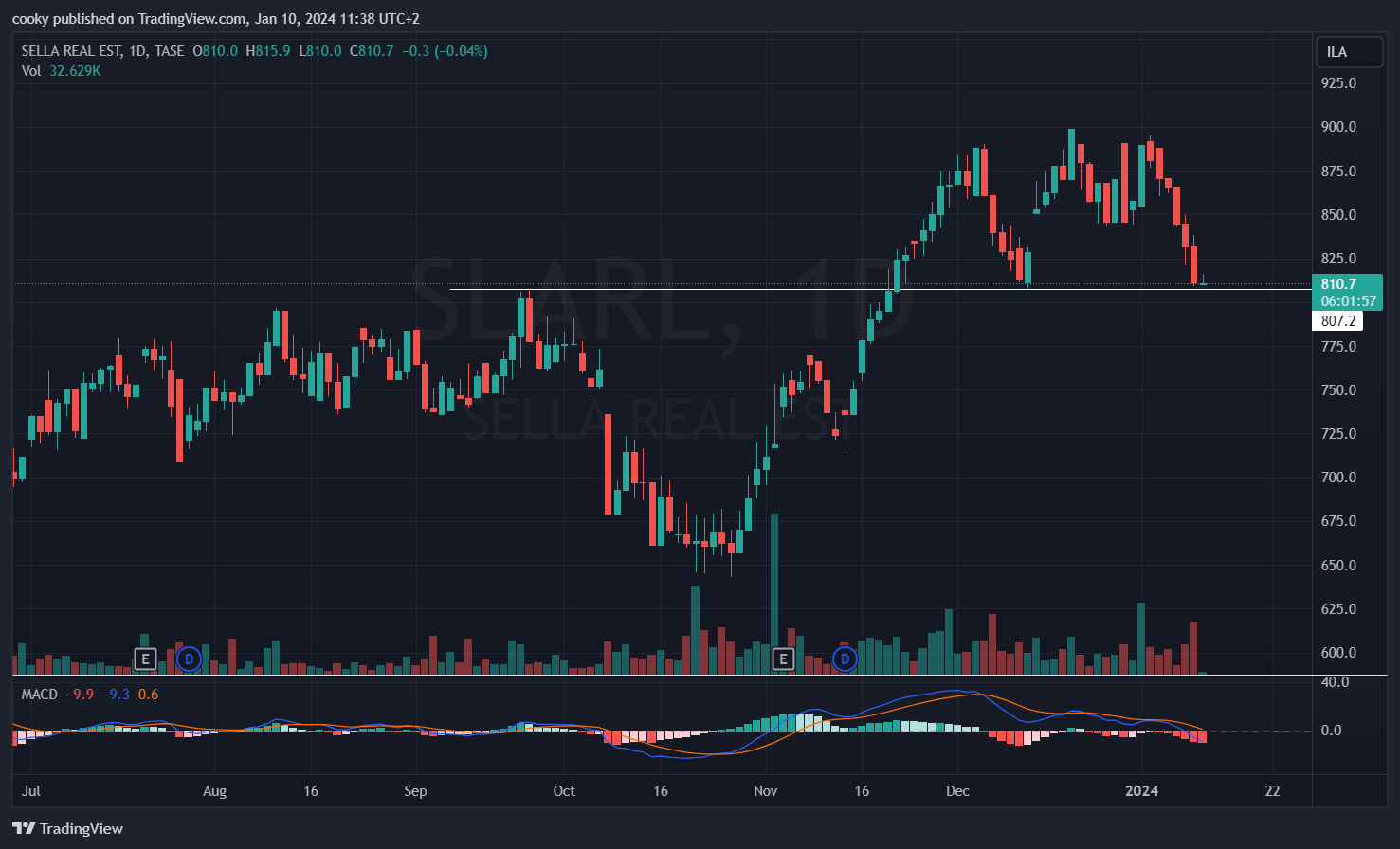Viewport: 1400px width, 849px height.
Task: Click the 875.0 price axis label
Action: [1338, 172]
